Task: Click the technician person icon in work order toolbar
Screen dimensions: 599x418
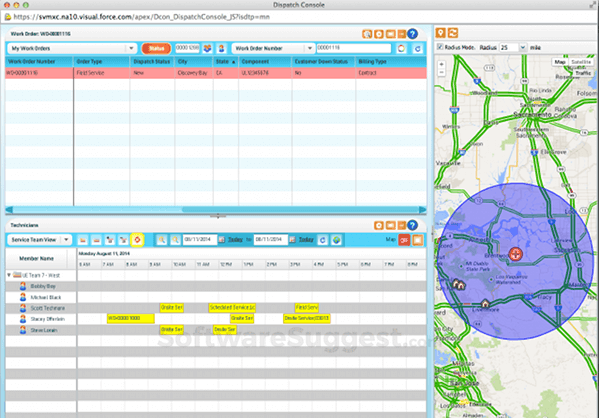Action: [221, 49]
